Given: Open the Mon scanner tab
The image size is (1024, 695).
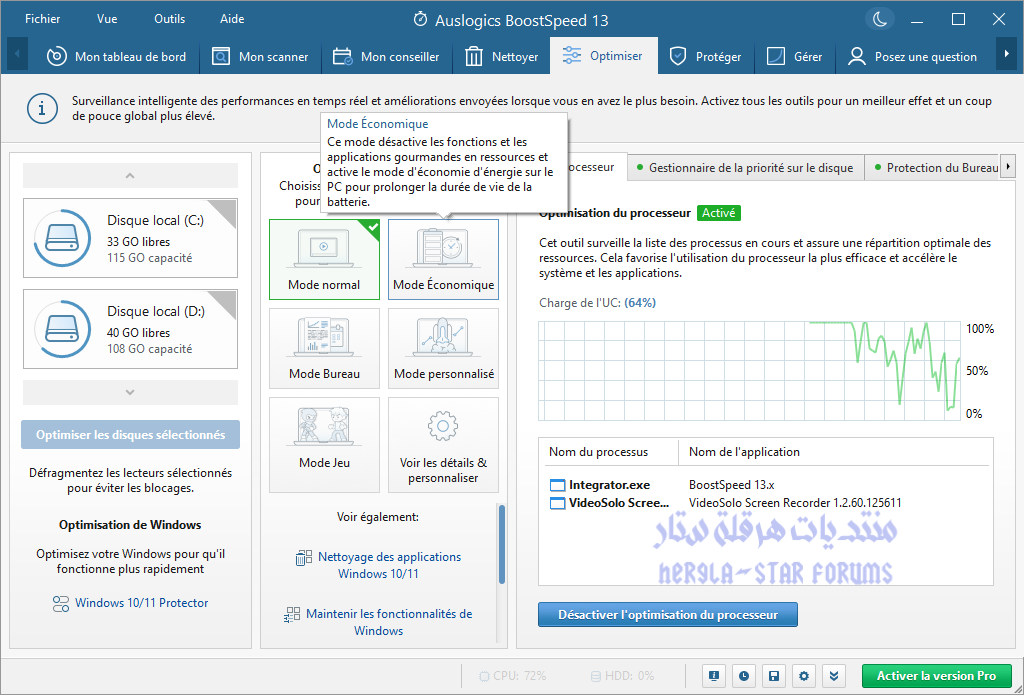Looking at the screenshot, I should [x=260, y=57].
